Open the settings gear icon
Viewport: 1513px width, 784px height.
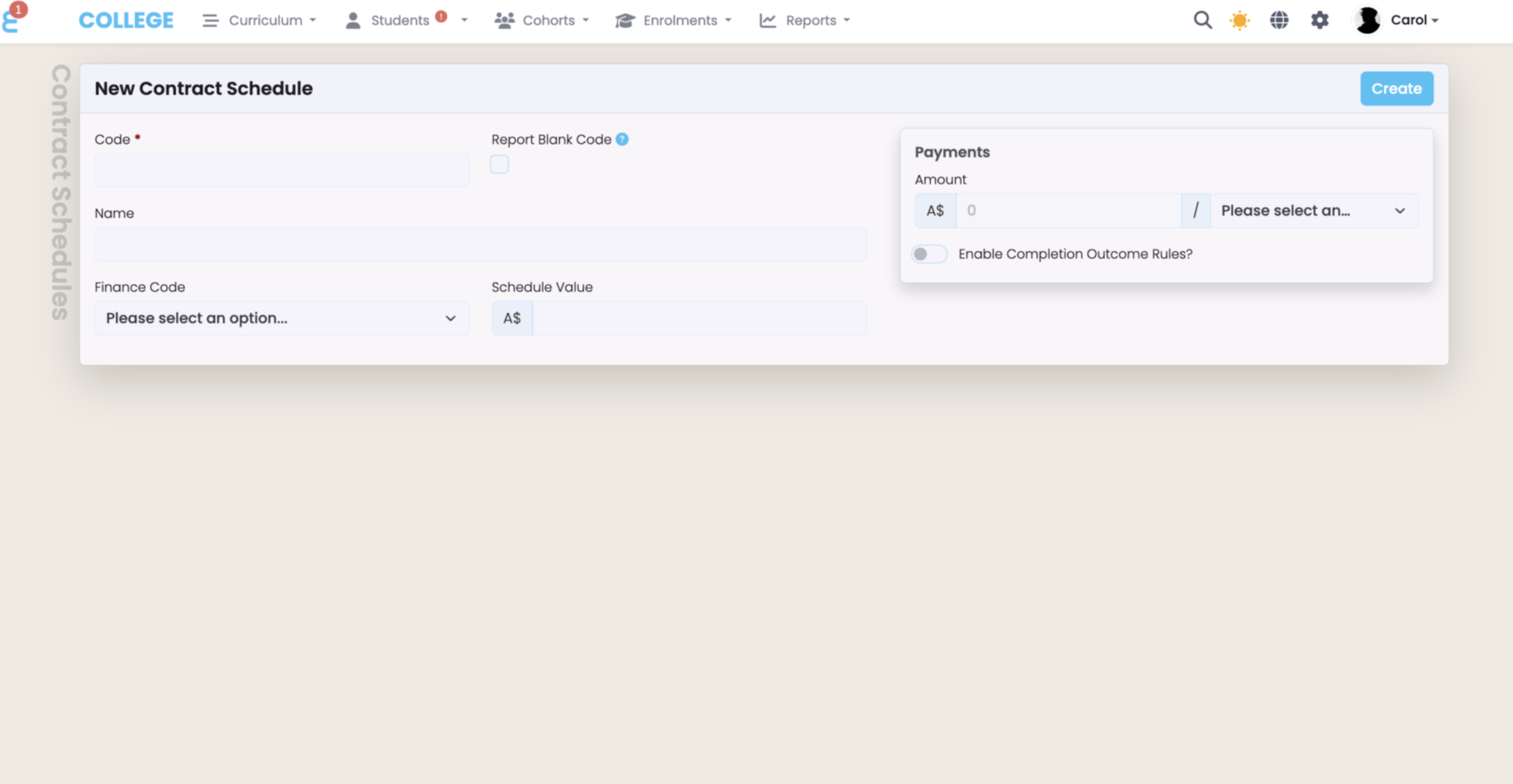pos(1319,20)
